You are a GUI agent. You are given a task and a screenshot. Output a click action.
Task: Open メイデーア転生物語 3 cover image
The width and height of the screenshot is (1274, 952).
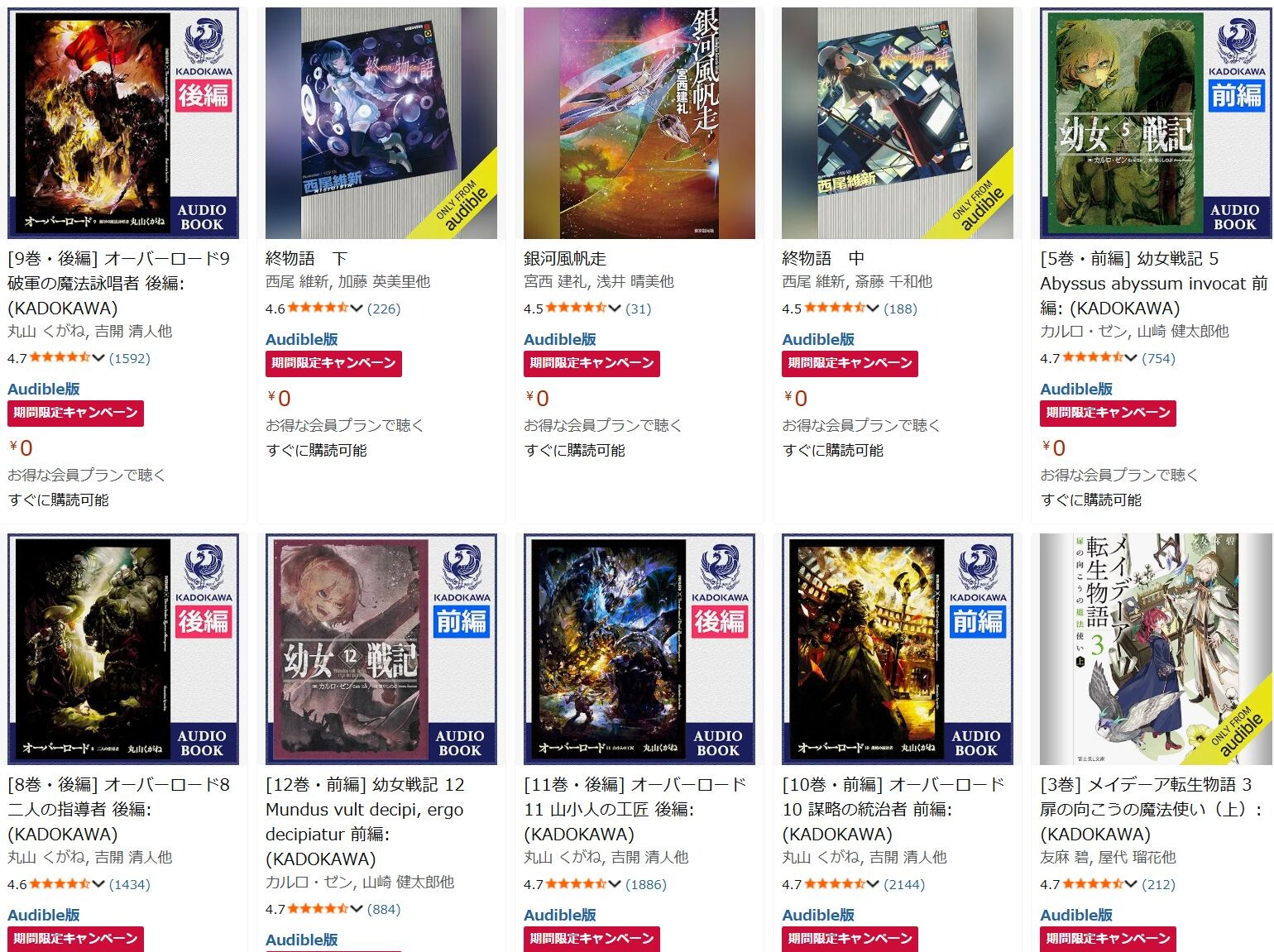click(x=1156, y=649)
